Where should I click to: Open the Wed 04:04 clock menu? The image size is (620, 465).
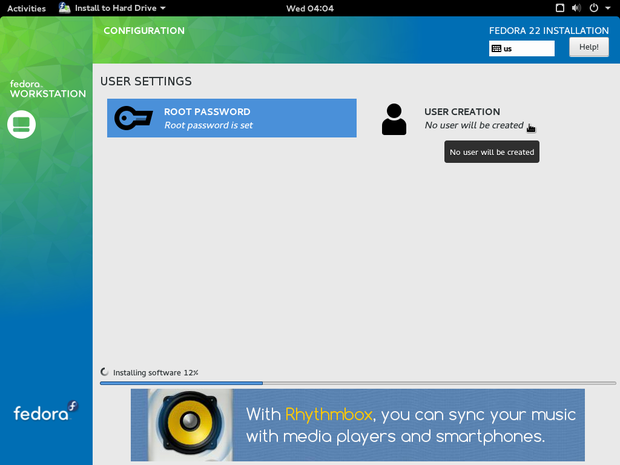(x=310, y=8)
